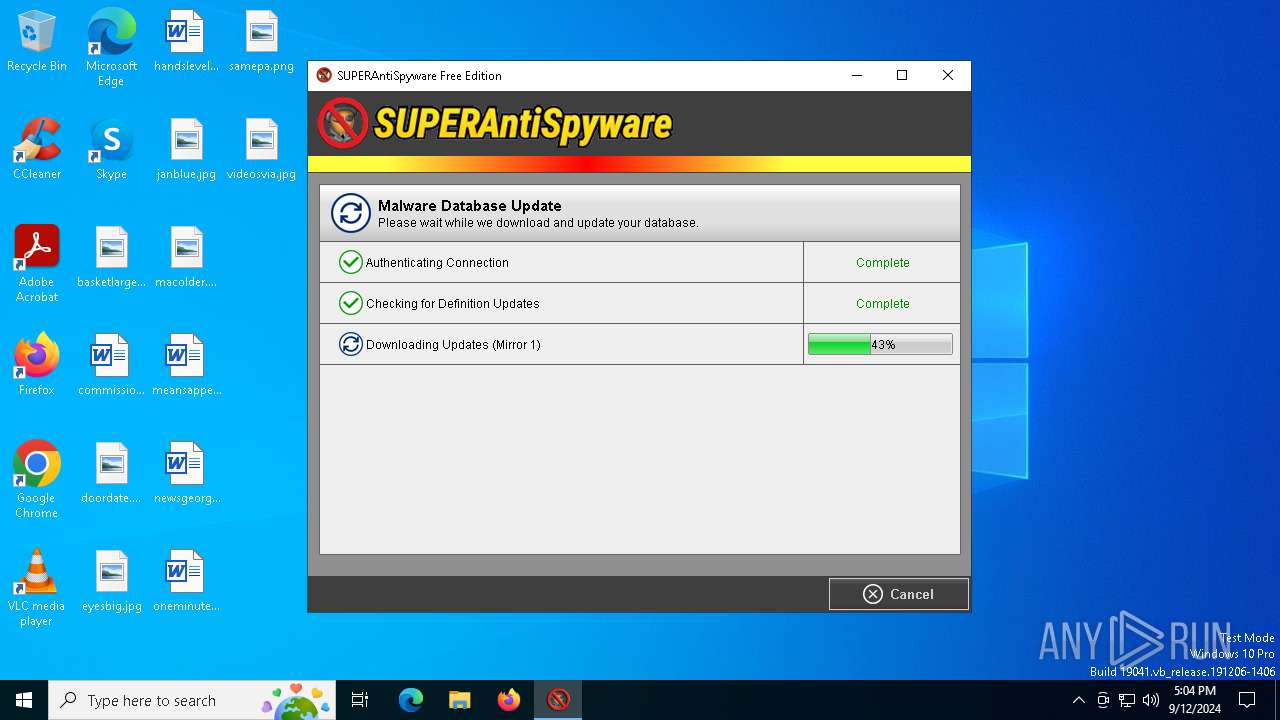
Task: Select the Google Chrome desktop shortcut
Action: tap(37, 480)
